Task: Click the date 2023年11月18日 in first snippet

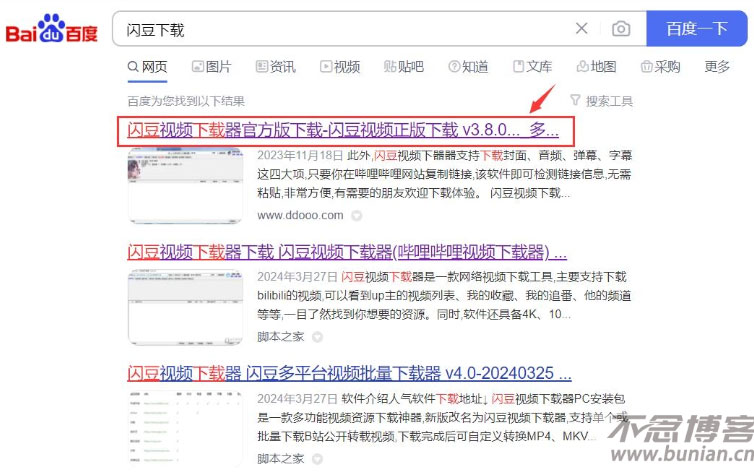Action: coord(300,155)
